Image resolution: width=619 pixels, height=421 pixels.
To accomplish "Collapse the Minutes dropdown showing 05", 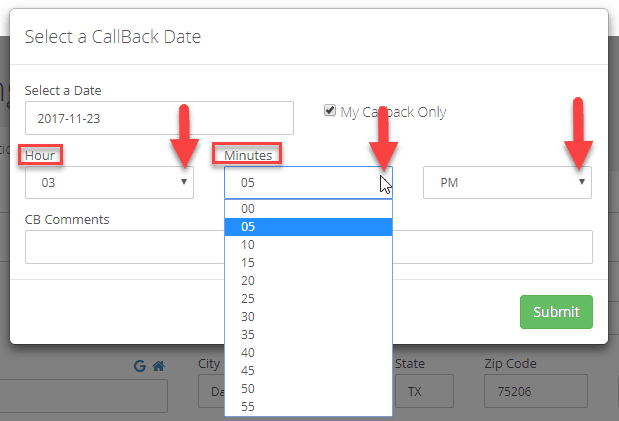I will pos(308,182).
